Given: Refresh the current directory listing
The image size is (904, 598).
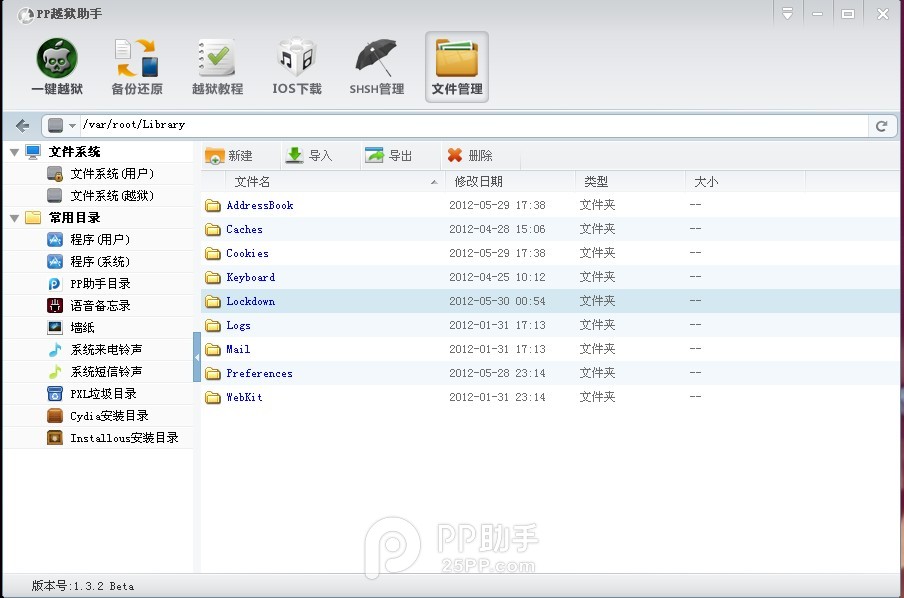Looking at the screenshot, I should pyautogui.click(x=881, y=126).
